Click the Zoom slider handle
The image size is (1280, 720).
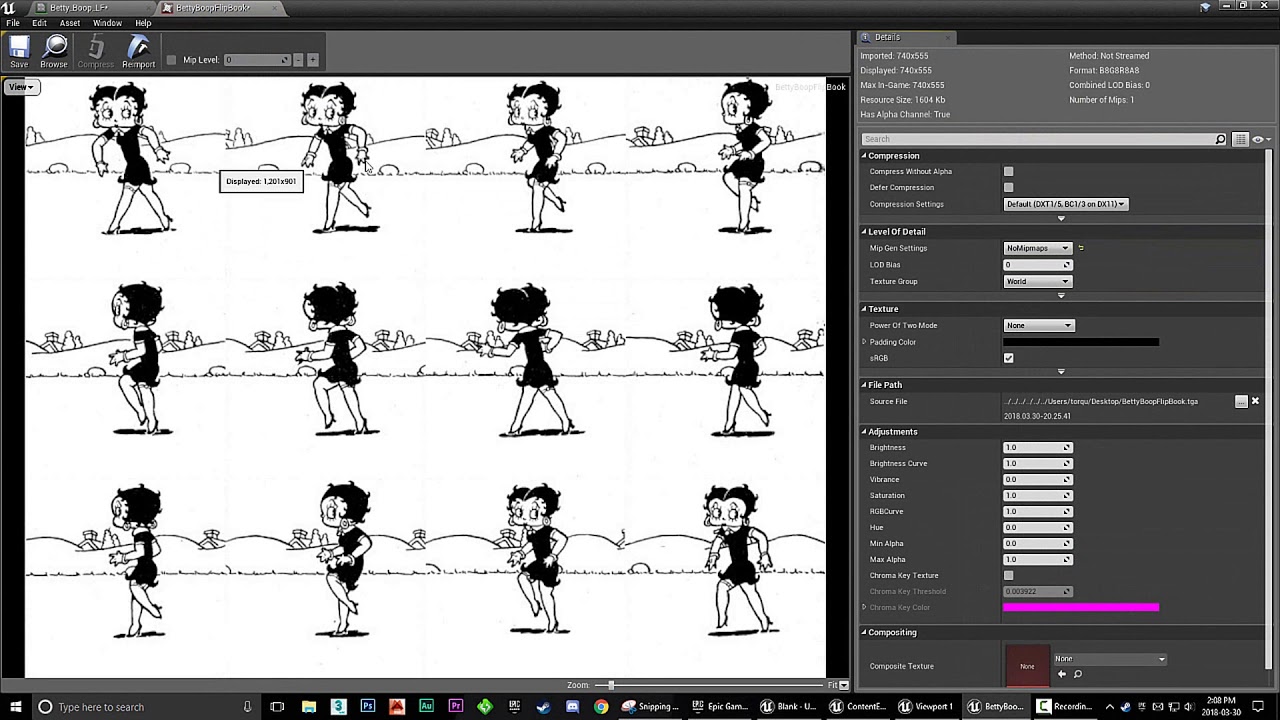coord(611,685)
